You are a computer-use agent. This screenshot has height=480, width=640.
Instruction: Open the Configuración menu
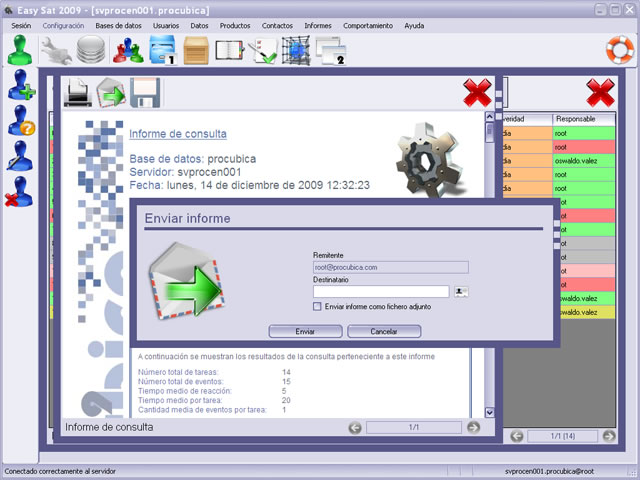[63, 26]
